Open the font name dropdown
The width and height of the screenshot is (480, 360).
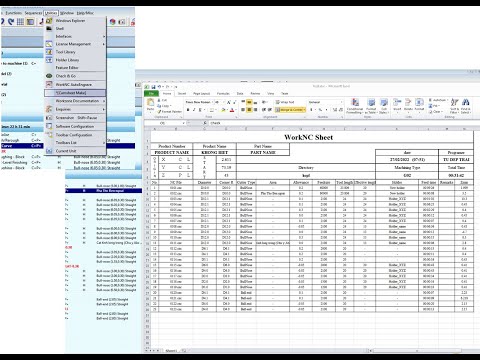click(x=212, y=102)
